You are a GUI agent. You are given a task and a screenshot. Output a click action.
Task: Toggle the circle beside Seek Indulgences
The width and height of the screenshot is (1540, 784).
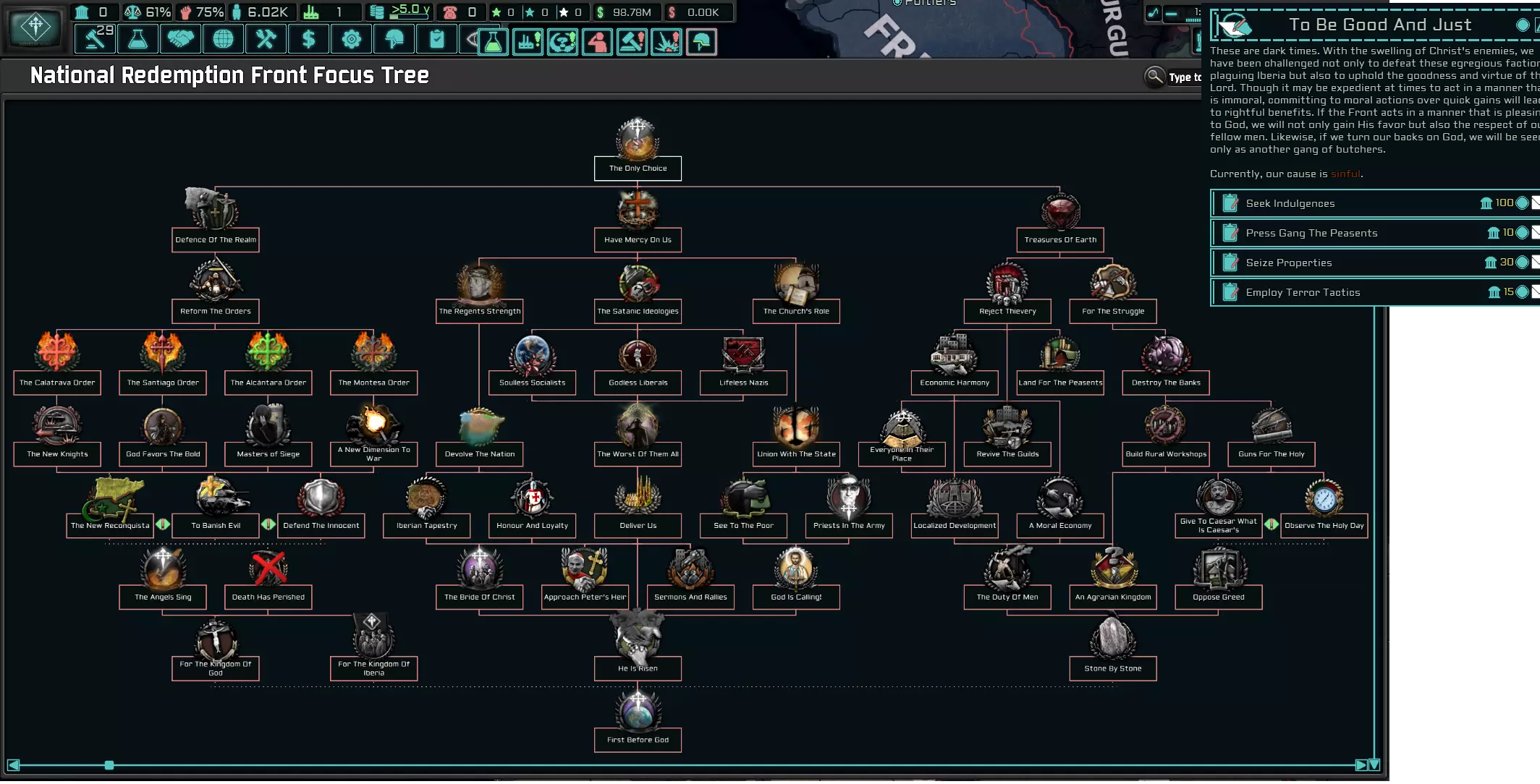[1522, 203]
